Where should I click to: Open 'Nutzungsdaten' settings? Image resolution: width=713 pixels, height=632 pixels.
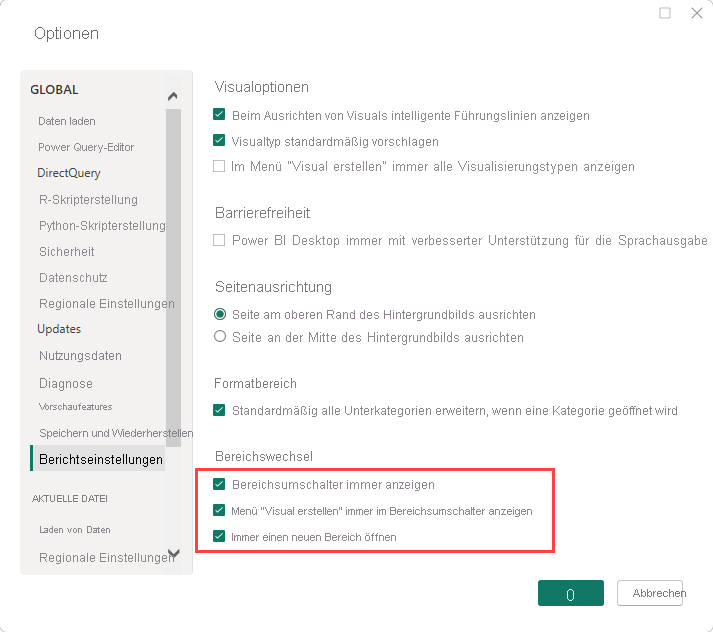tap(80, 356)
